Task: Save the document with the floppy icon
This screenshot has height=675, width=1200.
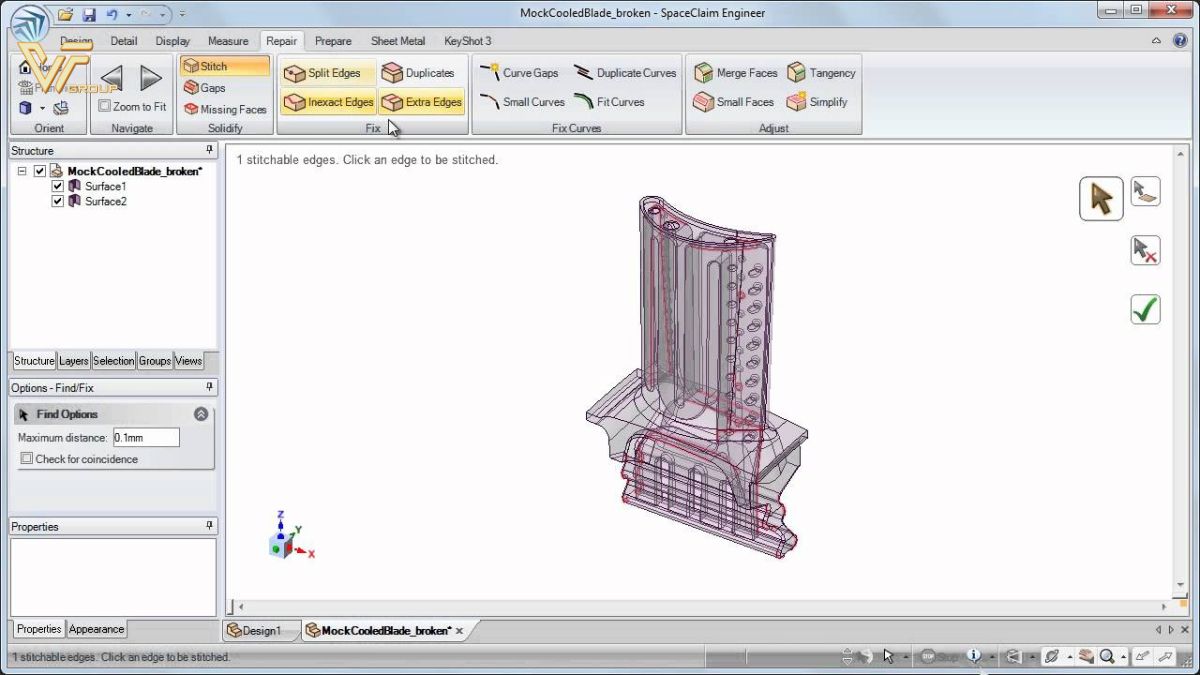Action: click(x=89, y=14)
